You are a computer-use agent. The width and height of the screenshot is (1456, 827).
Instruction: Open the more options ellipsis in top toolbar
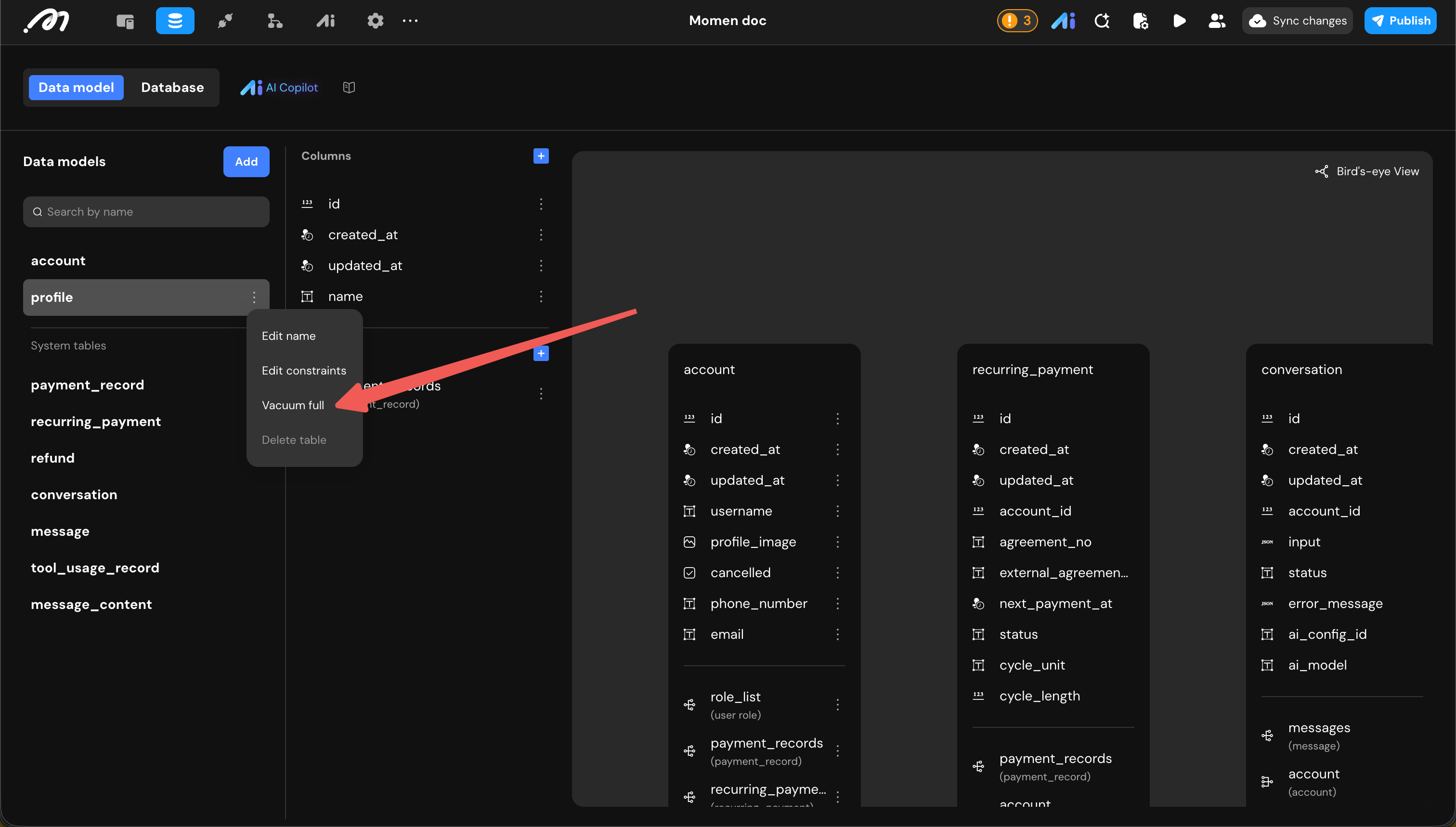click(x=410, y=21)
